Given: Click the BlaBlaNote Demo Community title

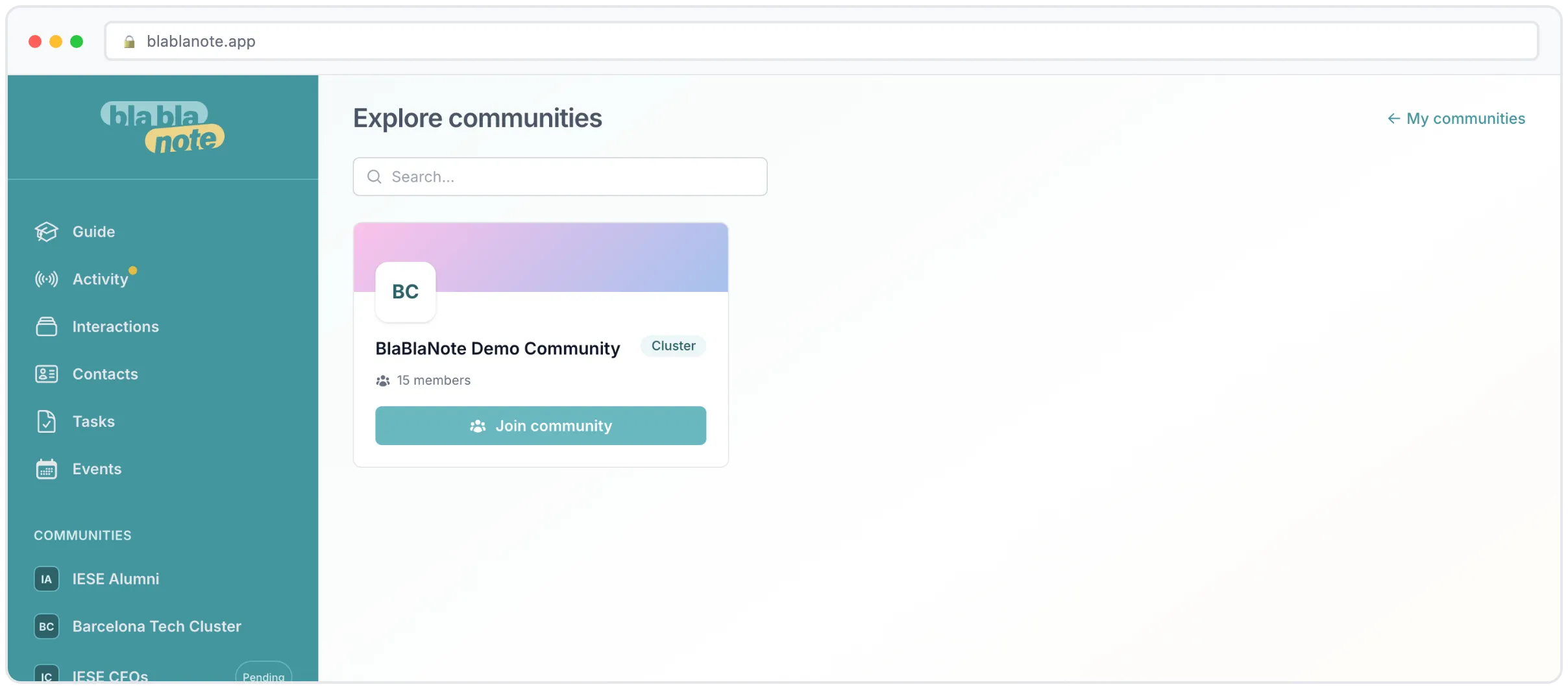Looking at the screenshot, I should [x=498, y=348].
